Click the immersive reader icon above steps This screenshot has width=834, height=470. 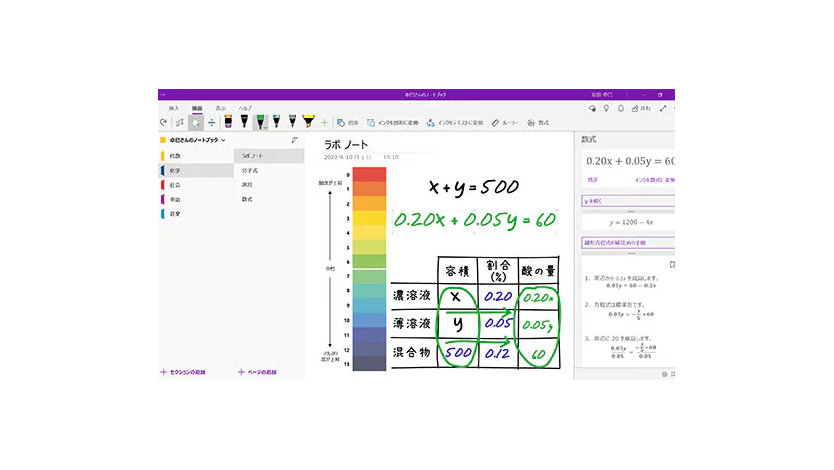tap(672, 264)
